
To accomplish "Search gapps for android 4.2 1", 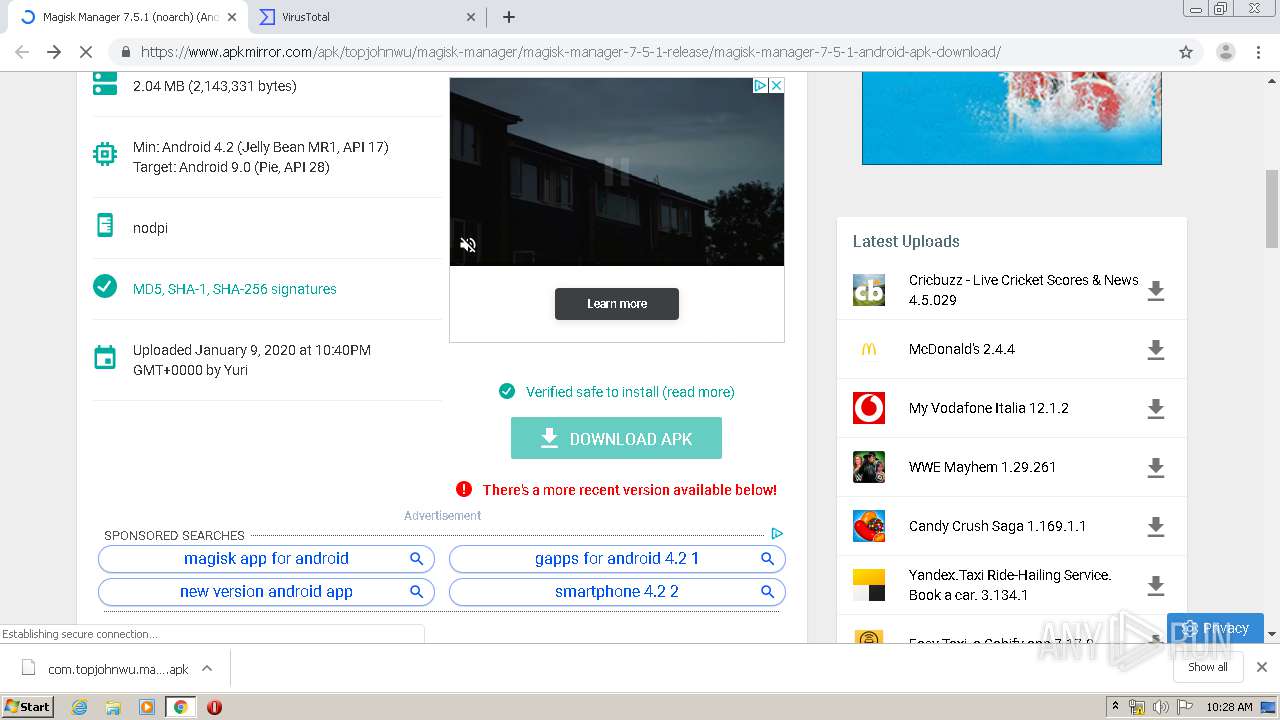I will click(x=617, y=559).
